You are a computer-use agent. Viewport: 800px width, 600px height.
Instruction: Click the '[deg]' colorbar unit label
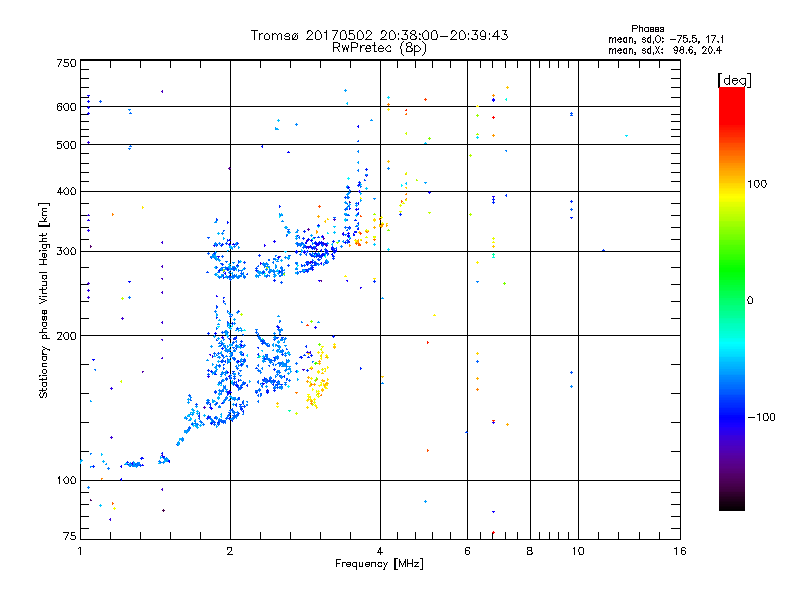734,80
